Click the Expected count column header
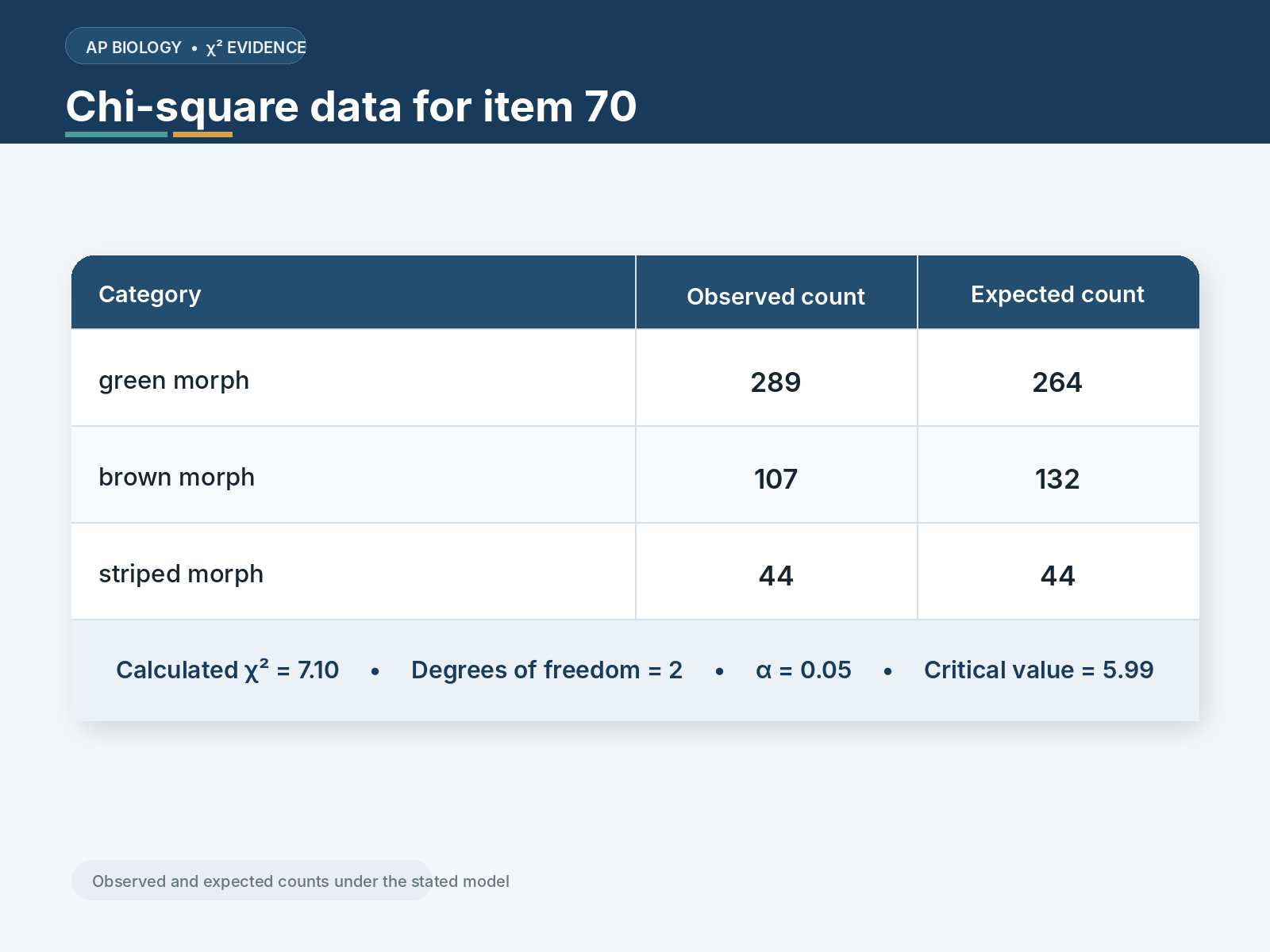This screenshot has width=1270, height=952. [x=1057, y=294]
